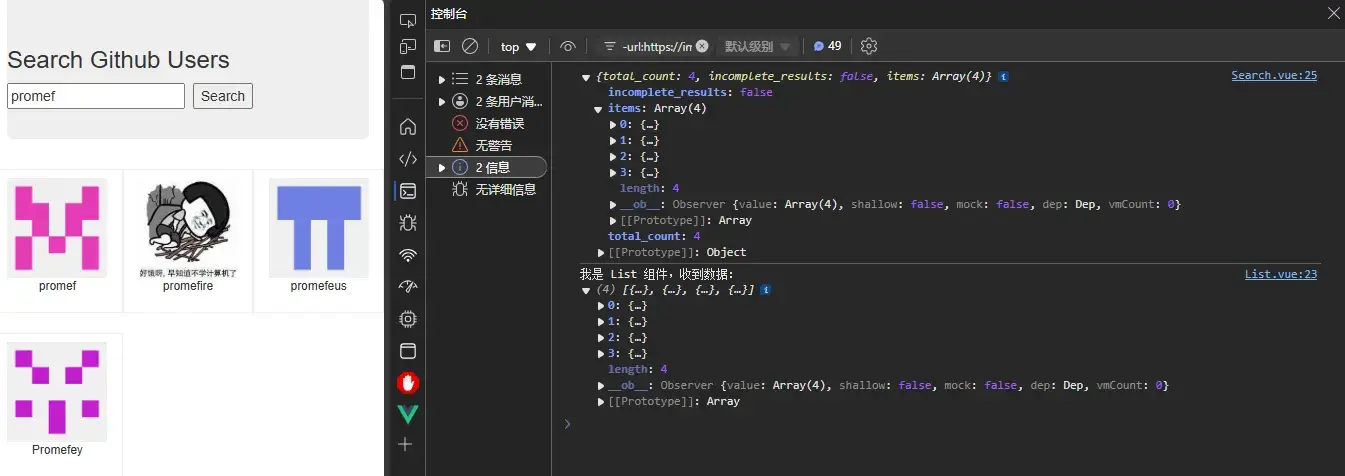Open the Application window icon panel

407,351
